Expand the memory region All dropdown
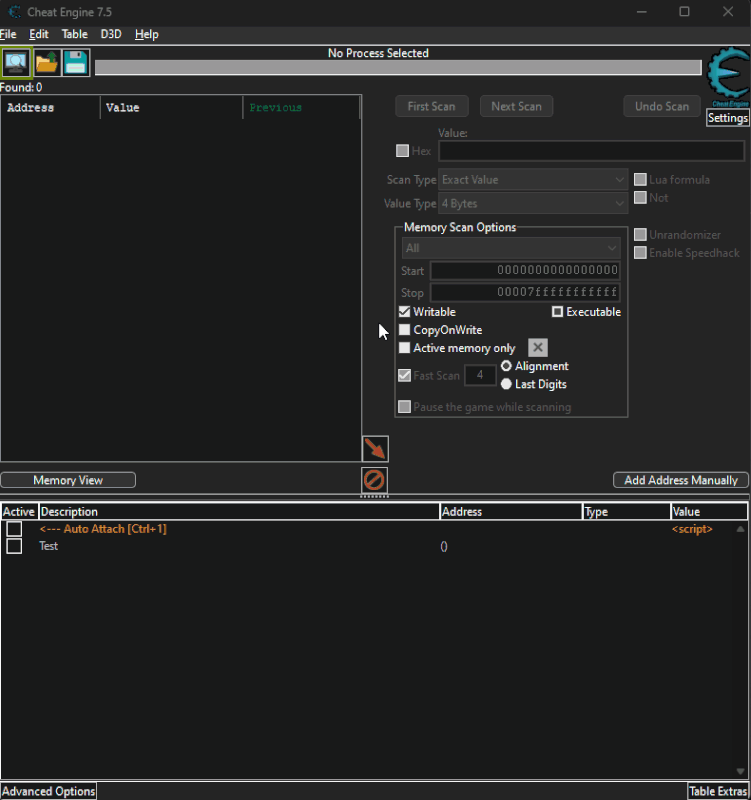751x800 pixels. tap(511, 248)
